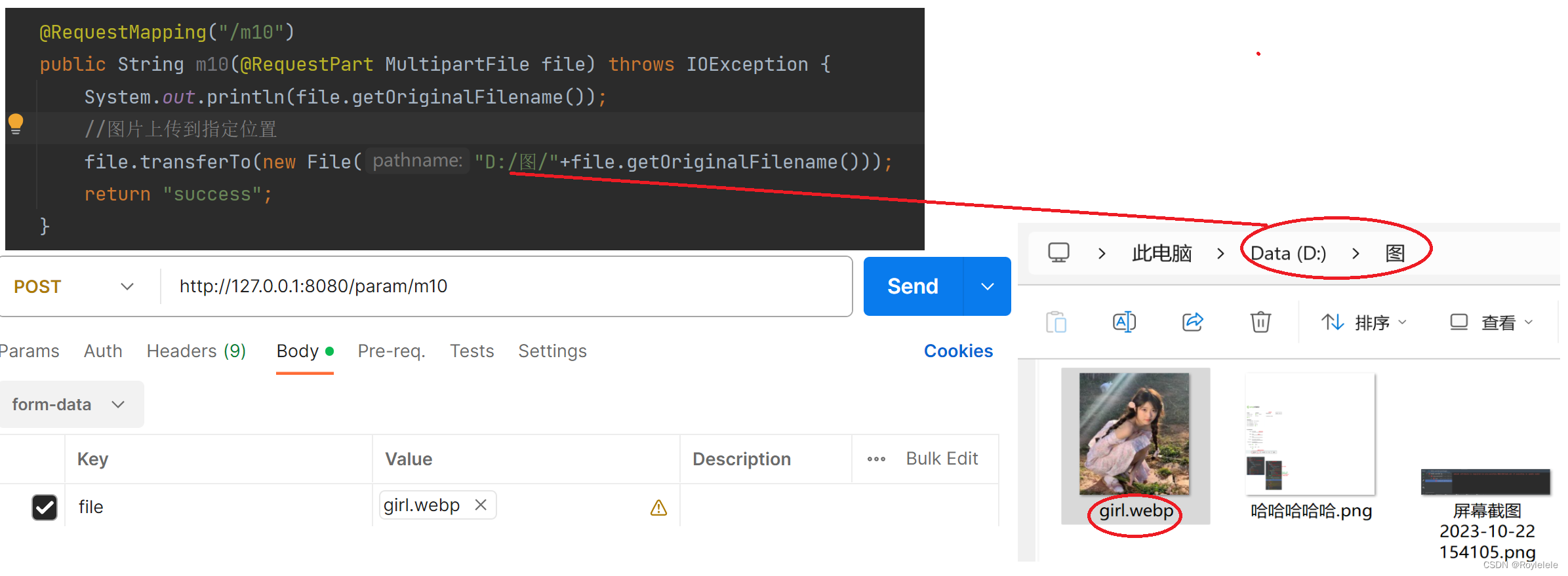Open the Send button arrow dropdown

987,286
